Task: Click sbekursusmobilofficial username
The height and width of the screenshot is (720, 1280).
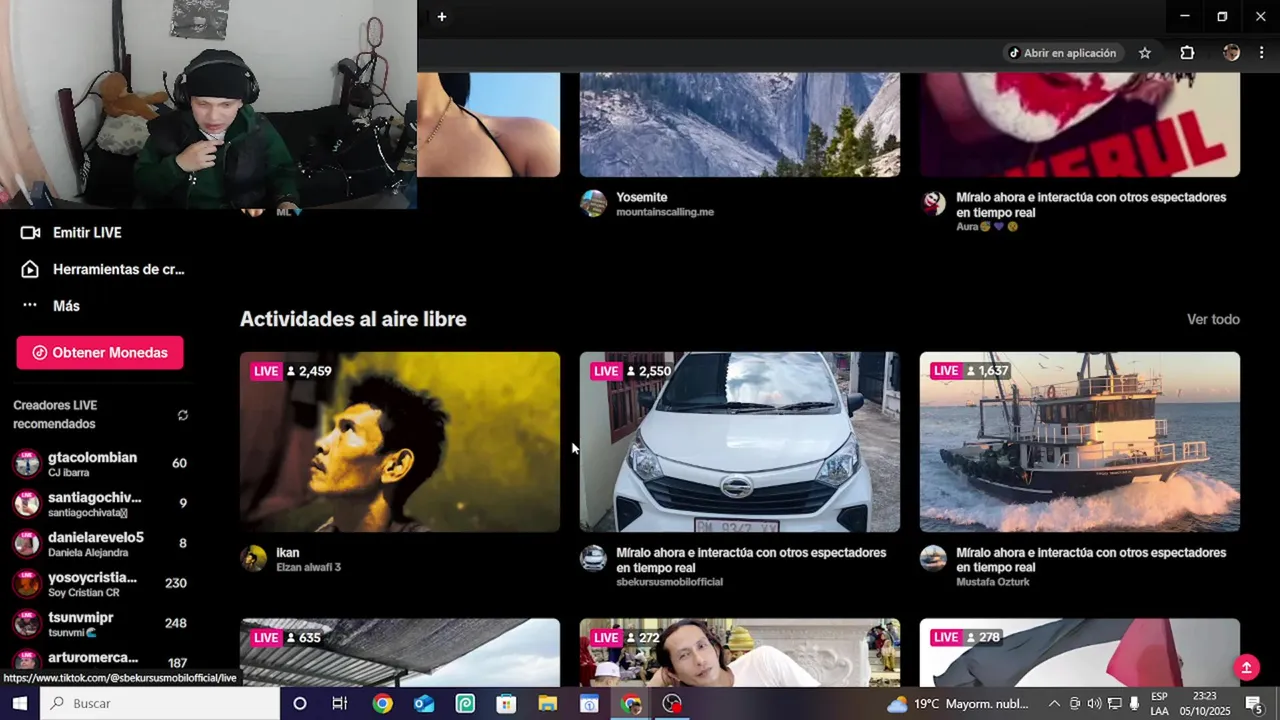Action: (x=669, y=582)
